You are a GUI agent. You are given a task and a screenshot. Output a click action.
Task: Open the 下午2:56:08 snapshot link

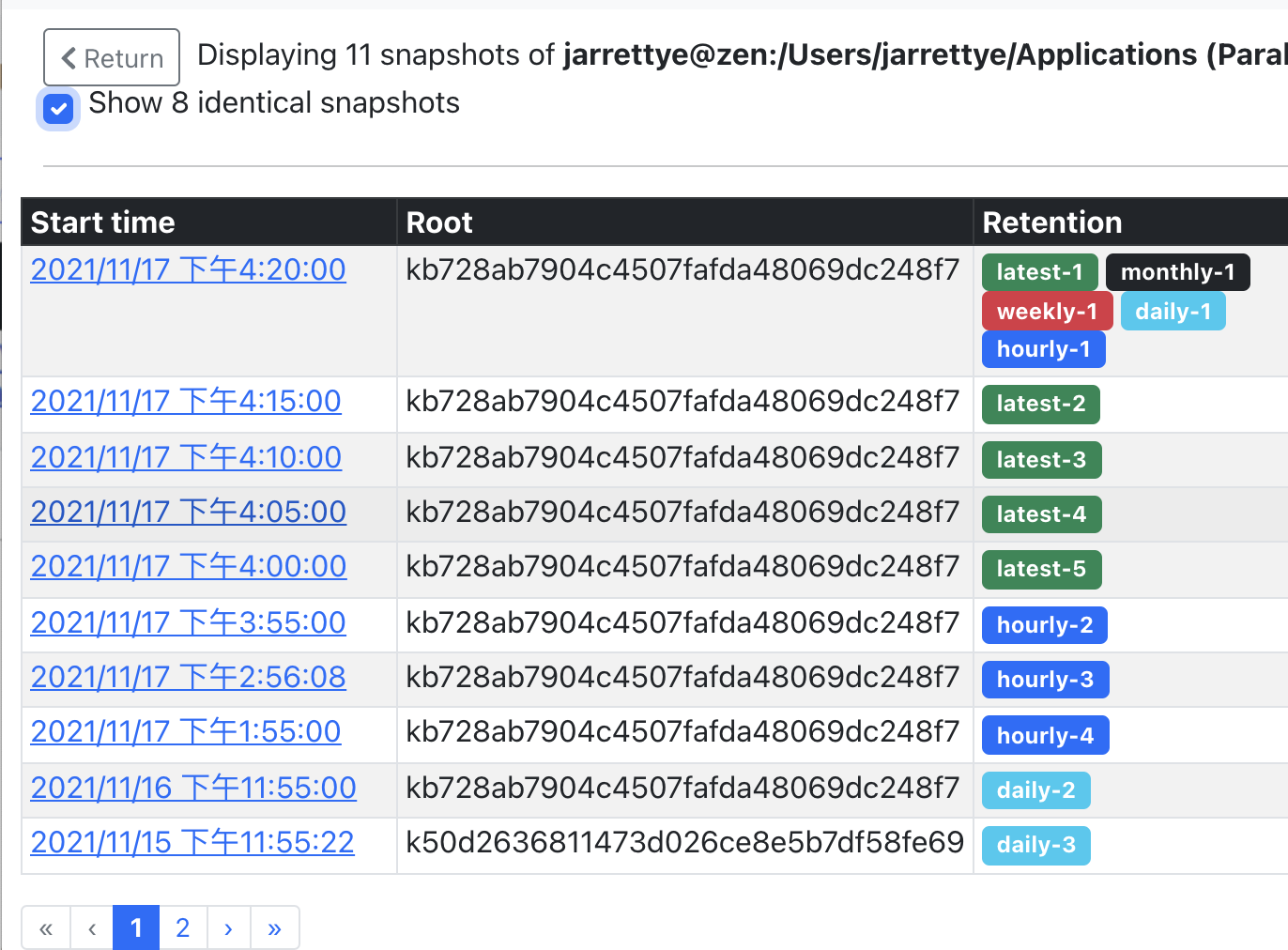pyautogui.click(x=188, y=677)
